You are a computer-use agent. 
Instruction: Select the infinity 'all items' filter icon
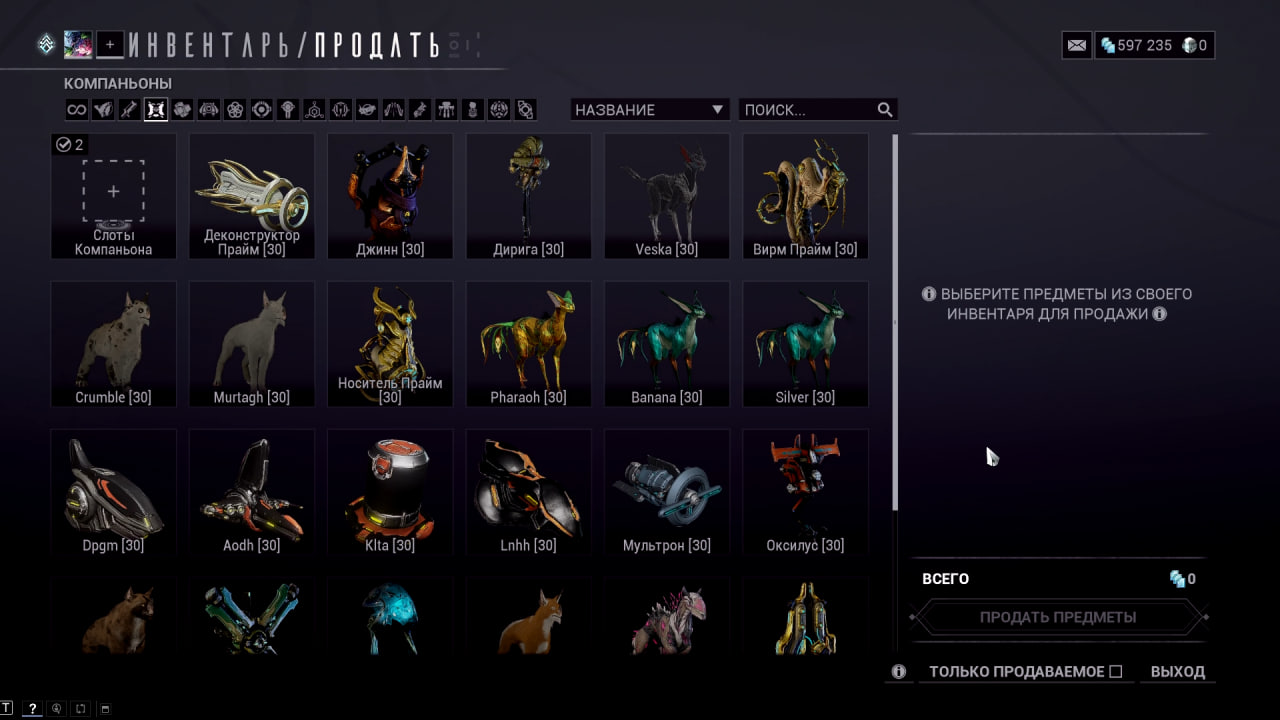point(76,110)
